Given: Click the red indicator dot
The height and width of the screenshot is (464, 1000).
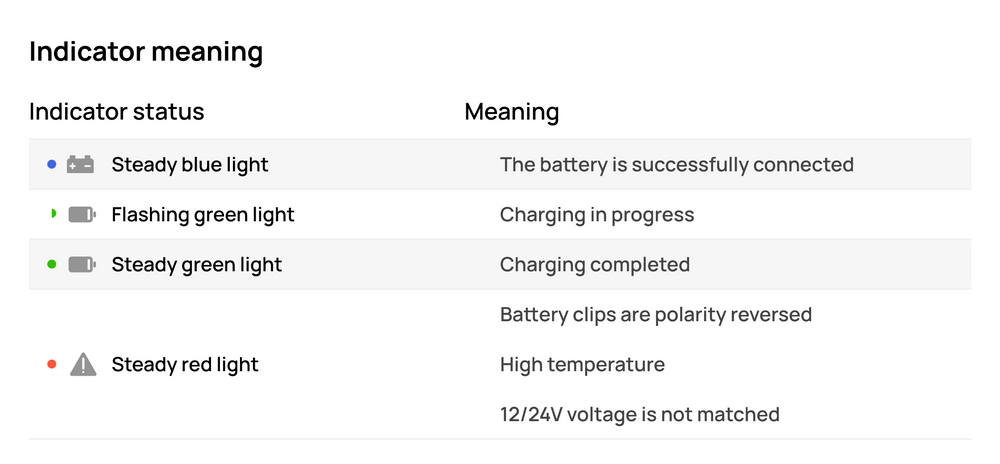Looking at the screenshot, I should point(52,364).
